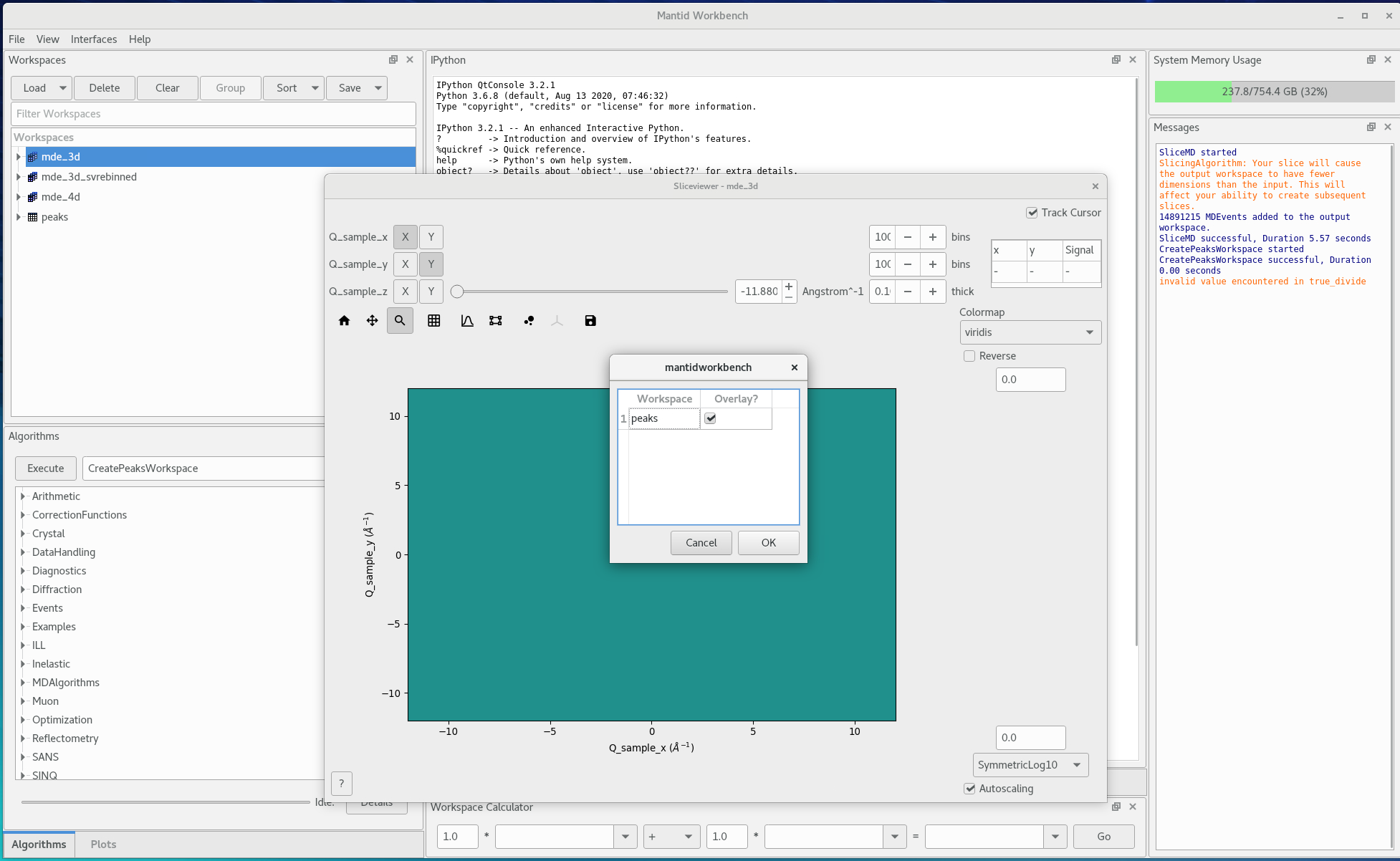Click the Execute algorithm button
This screenshot has width=1400, height=861.
(46, 468)
